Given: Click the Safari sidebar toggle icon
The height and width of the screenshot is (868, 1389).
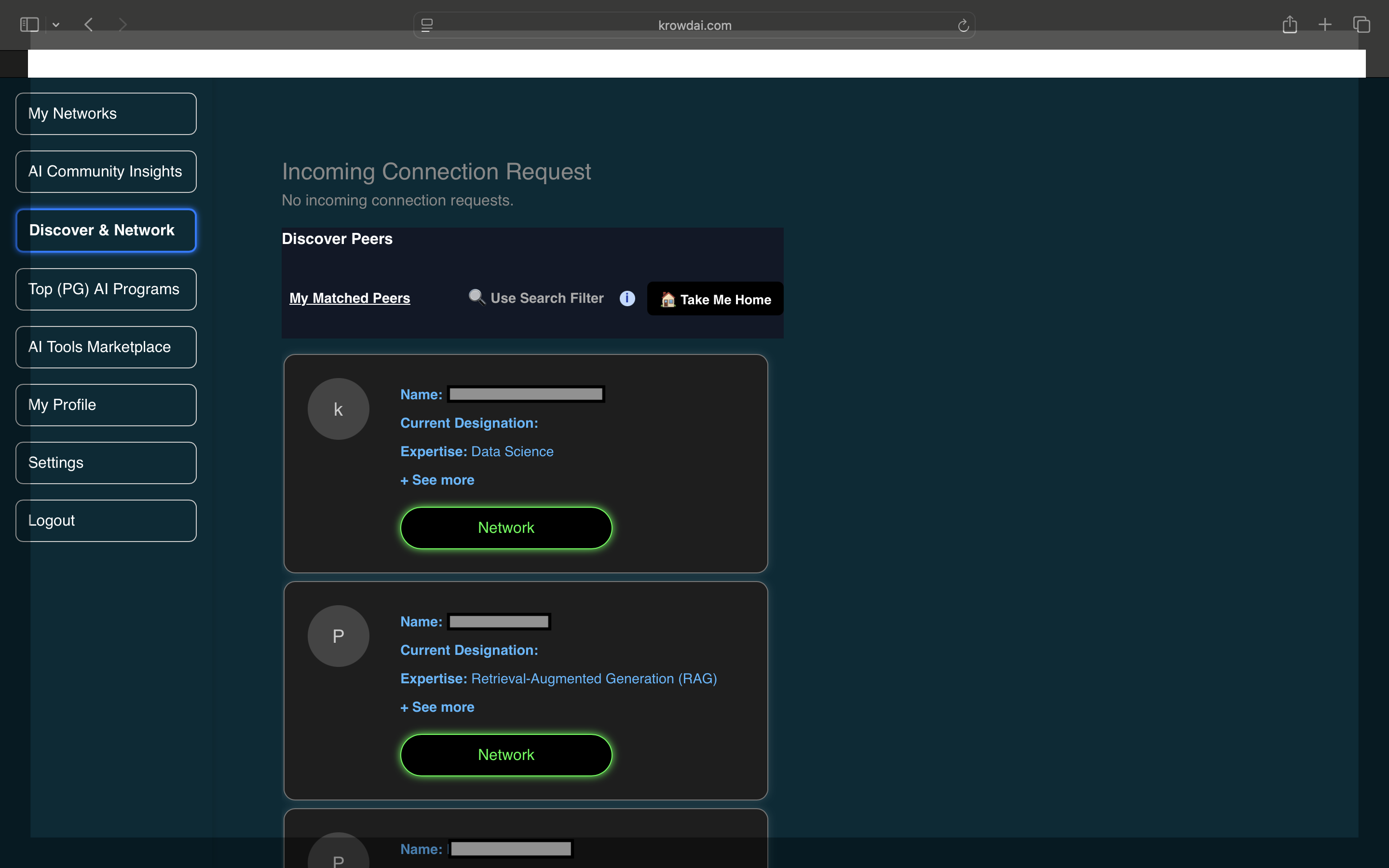Looking at the screenshot, I should (x=29, y=25).
